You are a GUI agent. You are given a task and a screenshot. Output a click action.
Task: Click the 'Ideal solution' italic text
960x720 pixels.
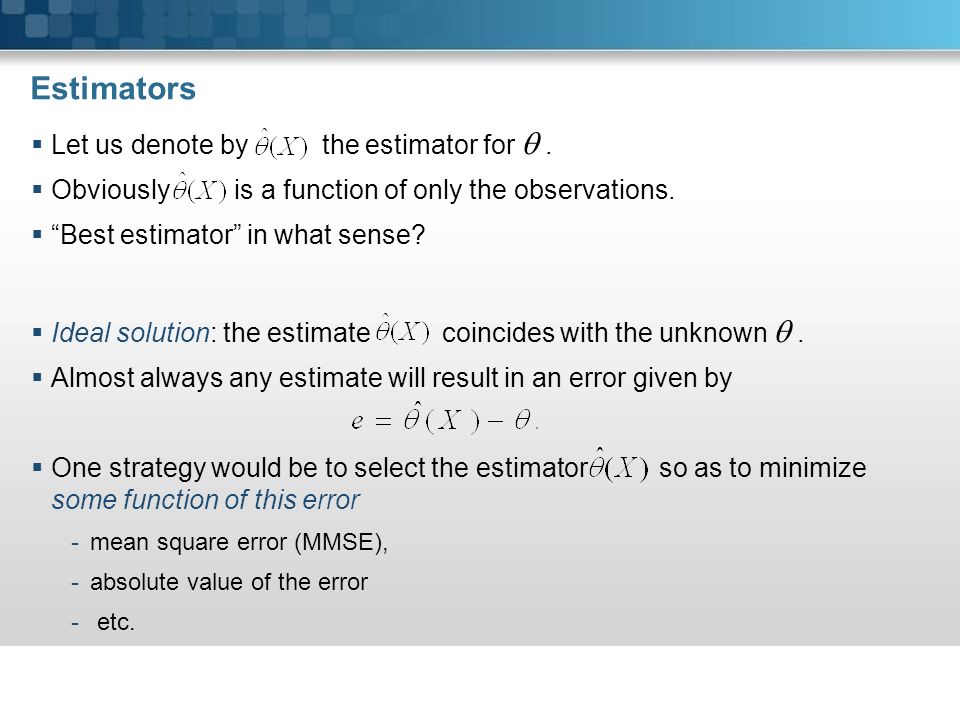[130, 332]
